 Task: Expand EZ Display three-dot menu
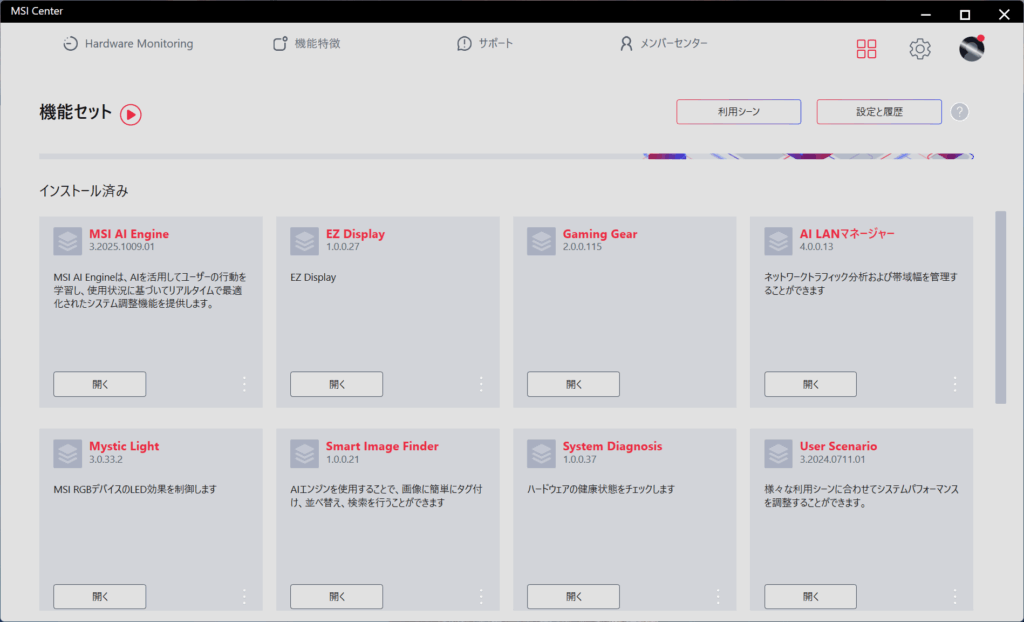pos(481,384)
